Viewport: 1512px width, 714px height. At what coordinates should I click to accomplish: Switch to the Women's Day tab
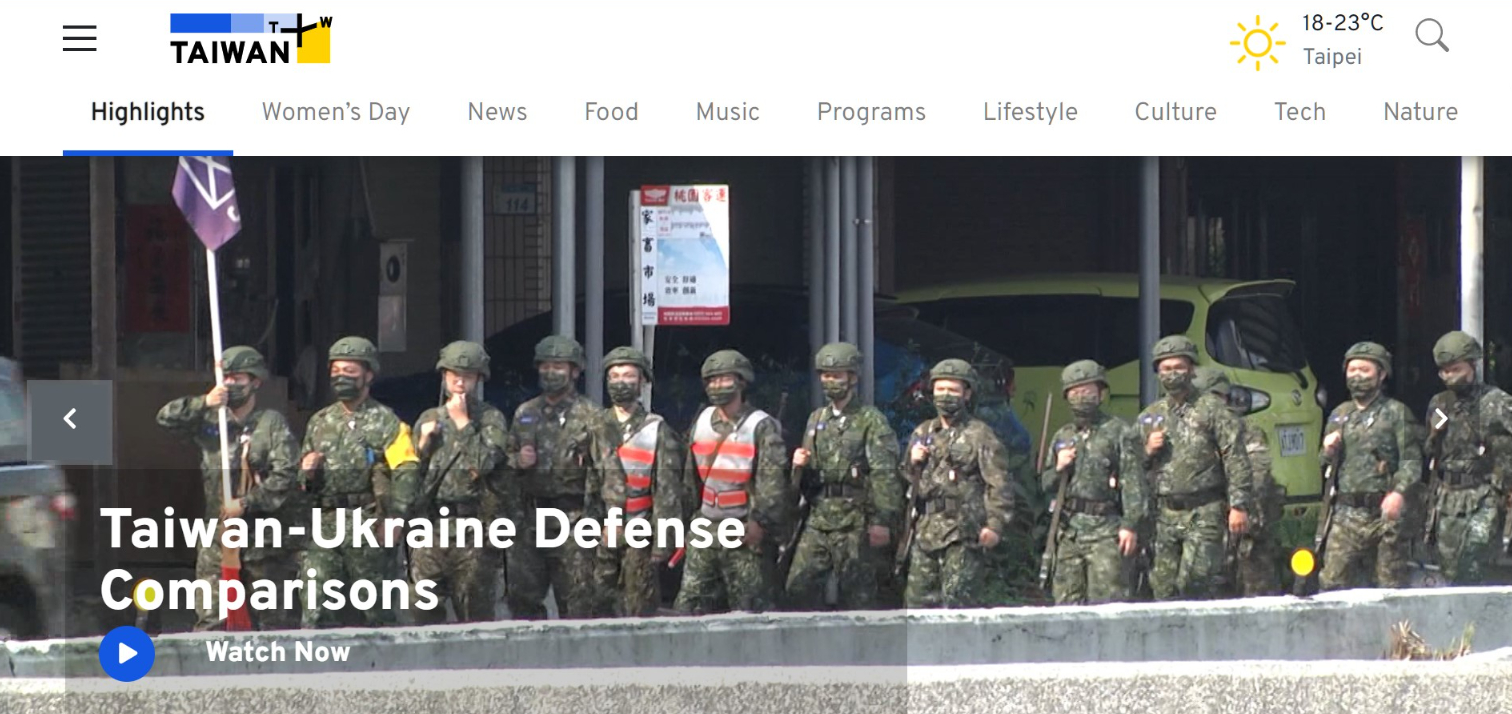coord(336,112)
